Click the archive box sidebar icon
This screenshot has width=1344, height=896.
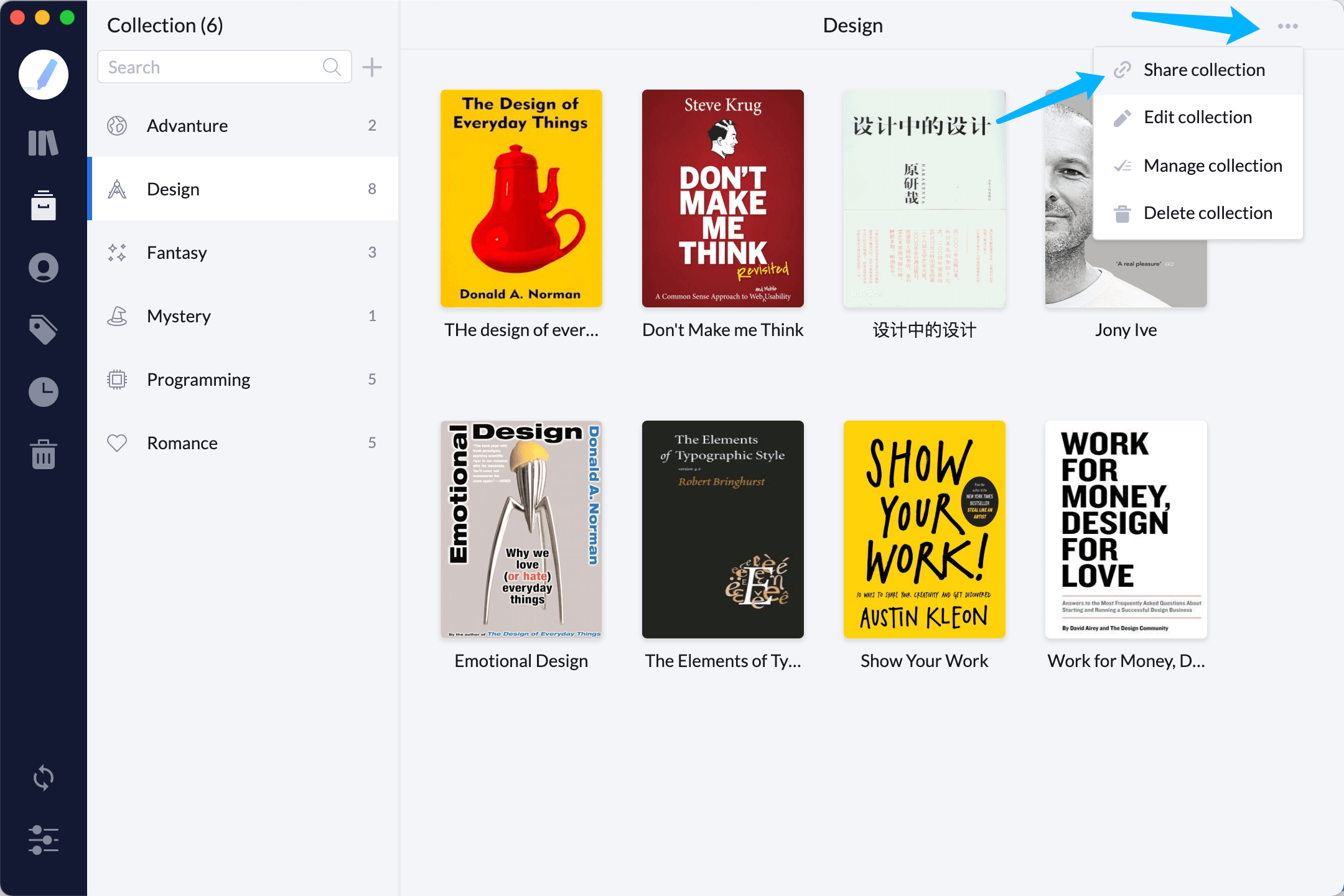click(x=43, y=205)
